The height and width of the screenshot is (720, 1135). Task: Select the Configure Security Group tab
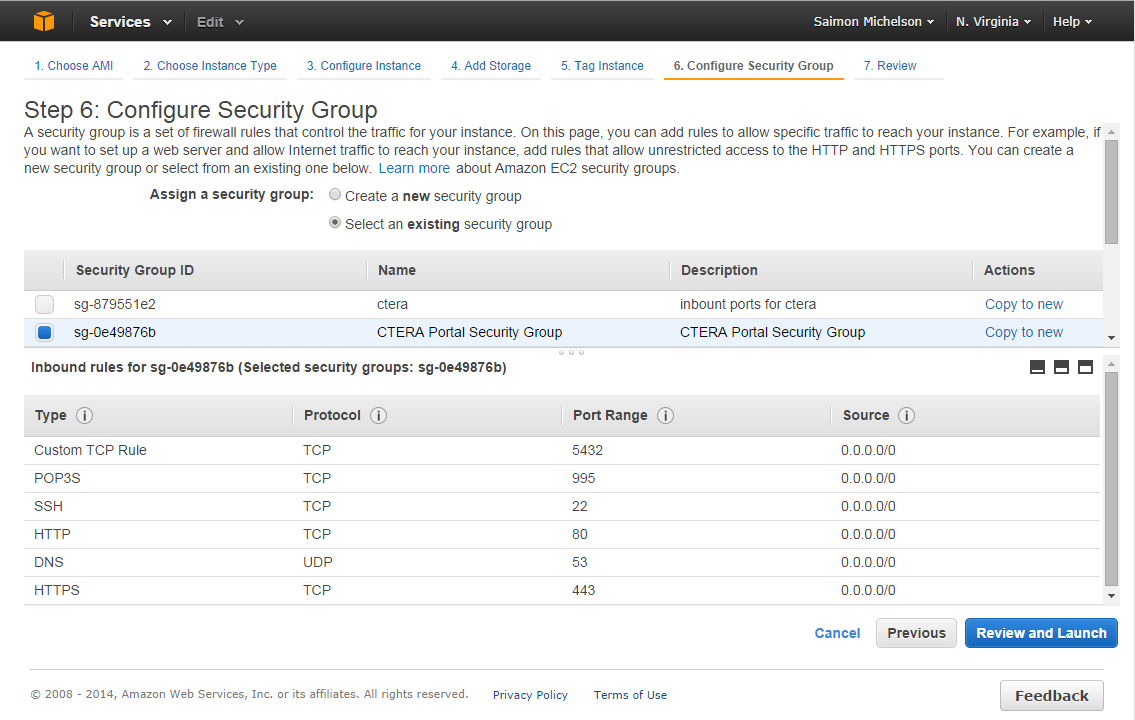[754, 66]
